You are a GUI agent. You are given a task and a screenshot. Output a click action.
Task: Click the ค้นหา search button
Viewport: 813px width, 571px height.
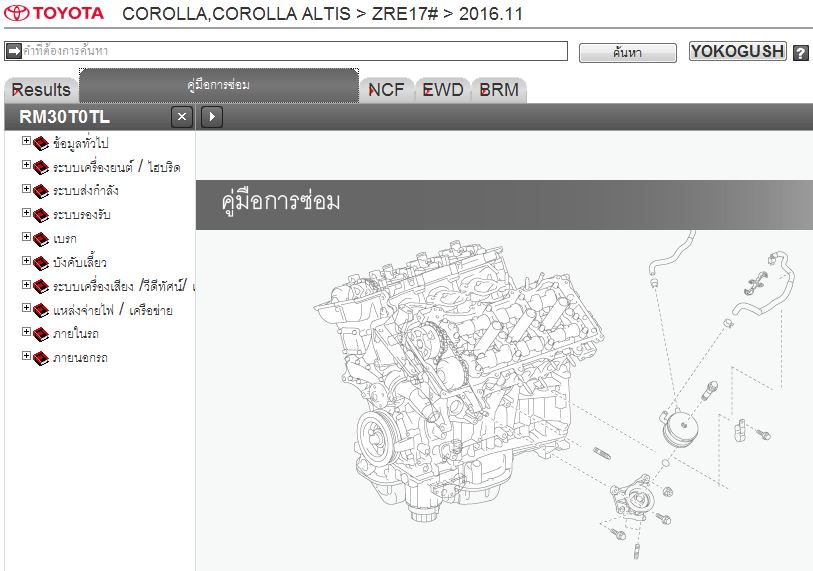coord(627,52)
